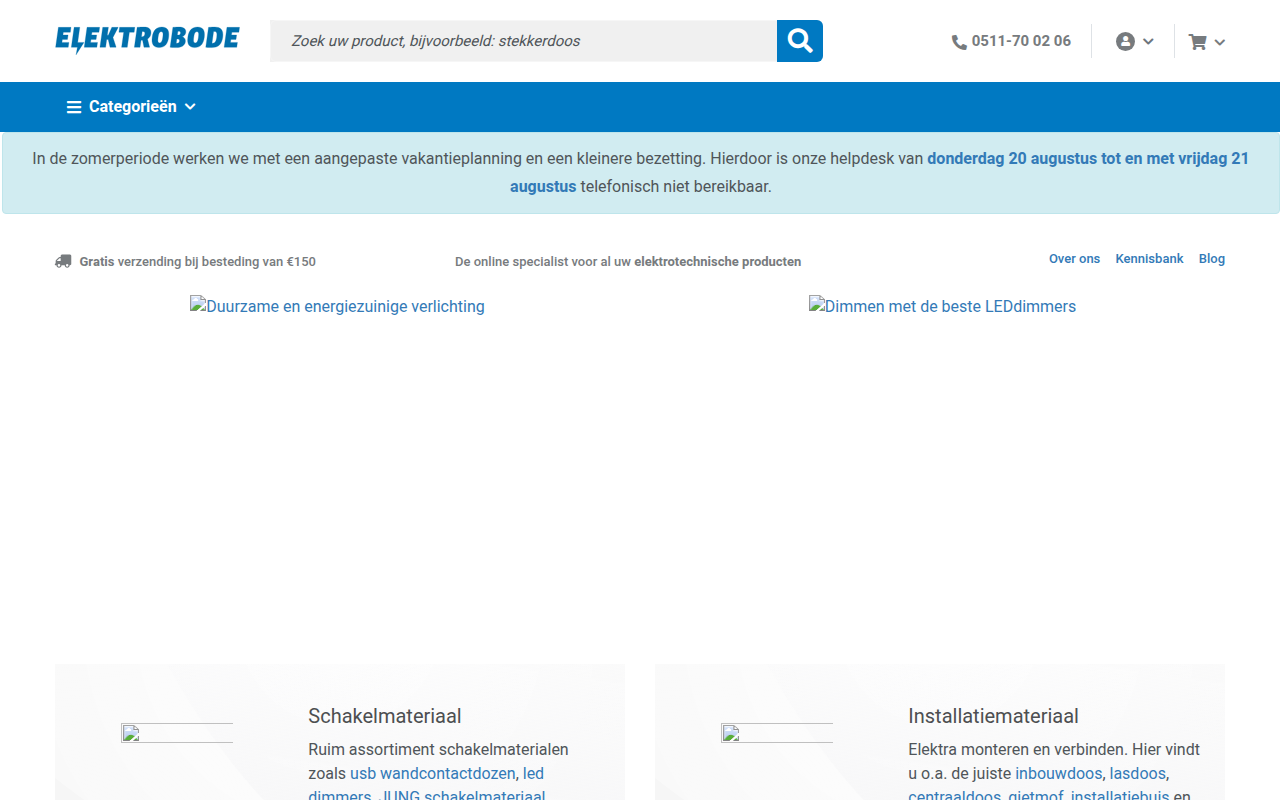Image resolution: width=1280 pixels, height=800 pixels.
Task: Click the Schakelmateriaal category image
Action: click(x=177, y=733)
